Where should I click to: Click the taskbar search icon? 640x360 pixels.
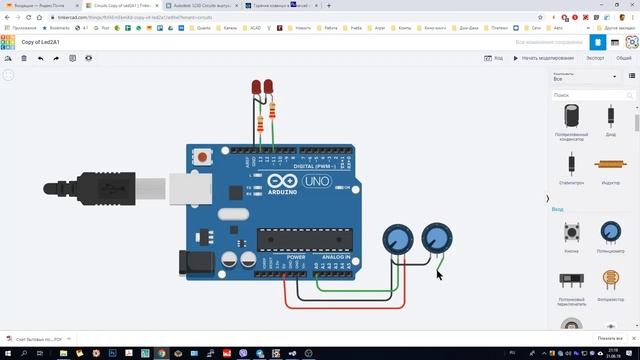pos(24,353)
